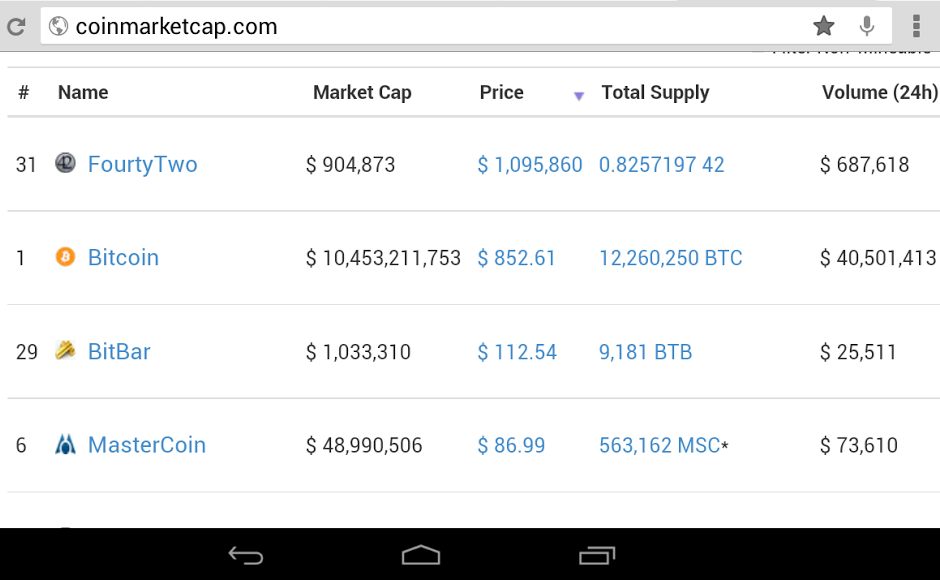This screenshot has width=940, height=580.
Task: Reload the page with the refresh icon
Action: pos(16,26)
